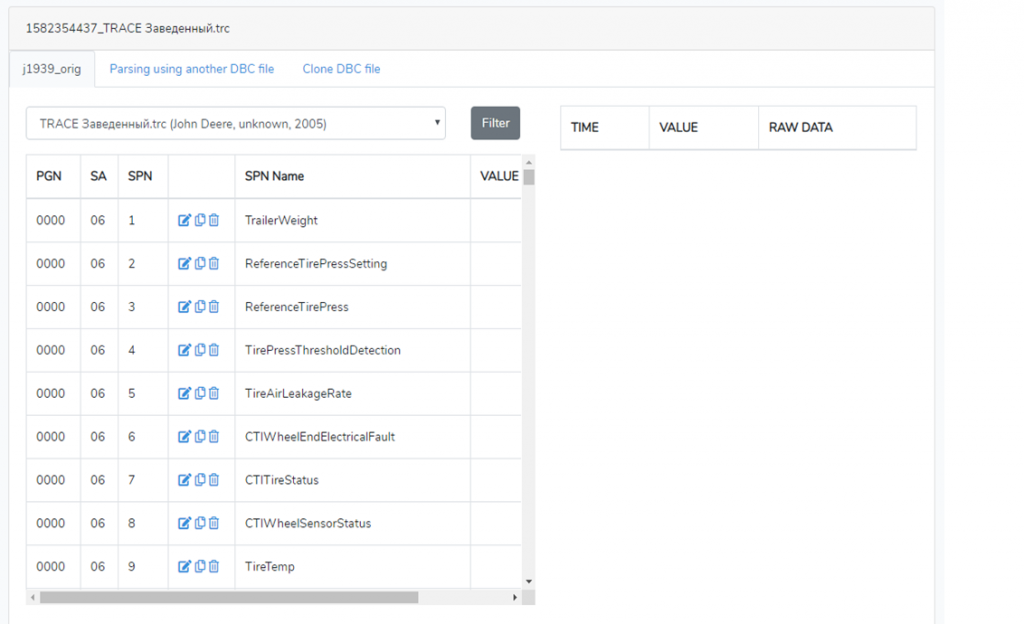The image size is (1024, 624).
Task: Copy the CTIWheelSensorStatus row
Action: pos(199,523)
